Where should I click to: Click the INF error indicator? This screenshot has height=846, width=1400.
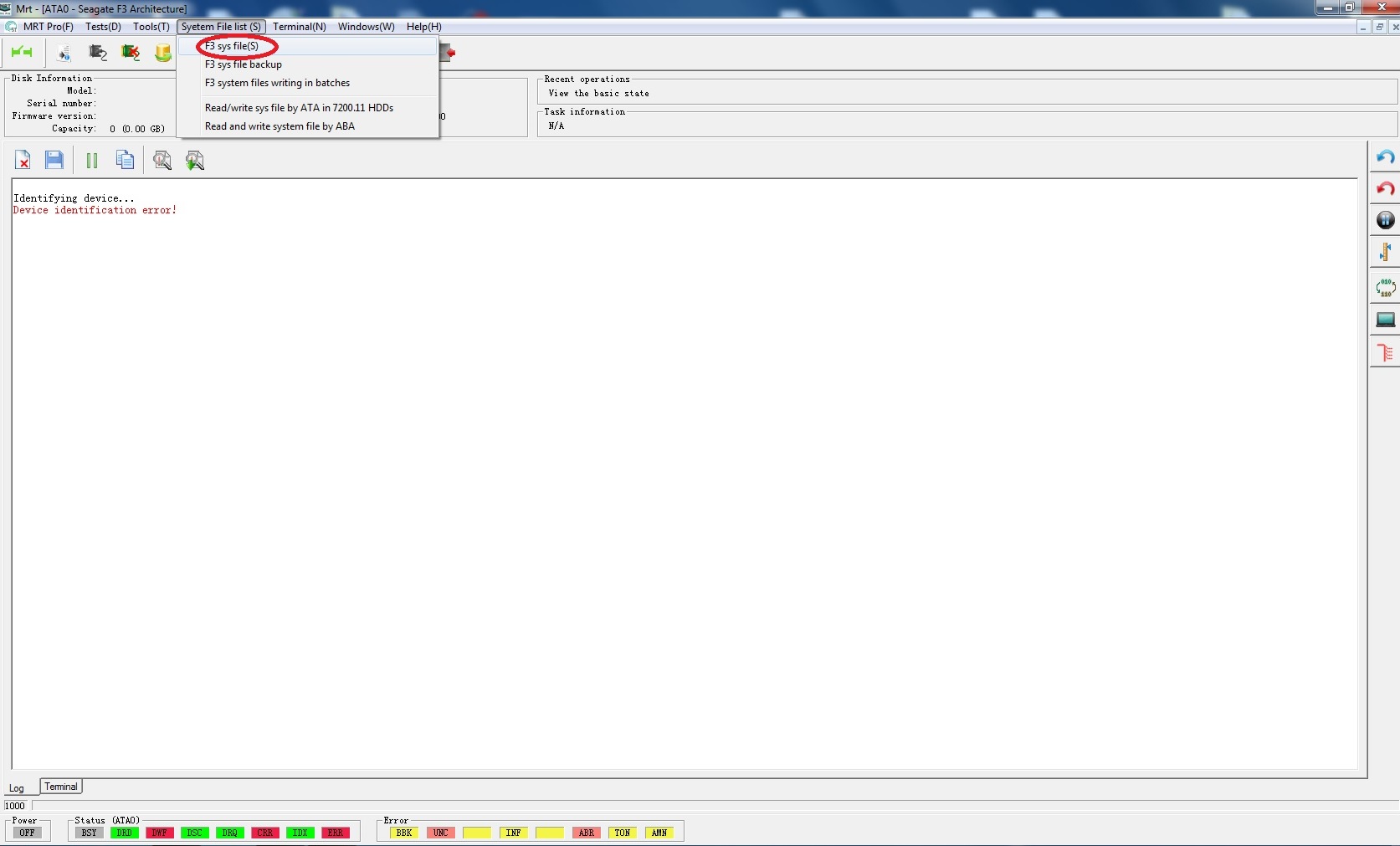pos(514,833)
